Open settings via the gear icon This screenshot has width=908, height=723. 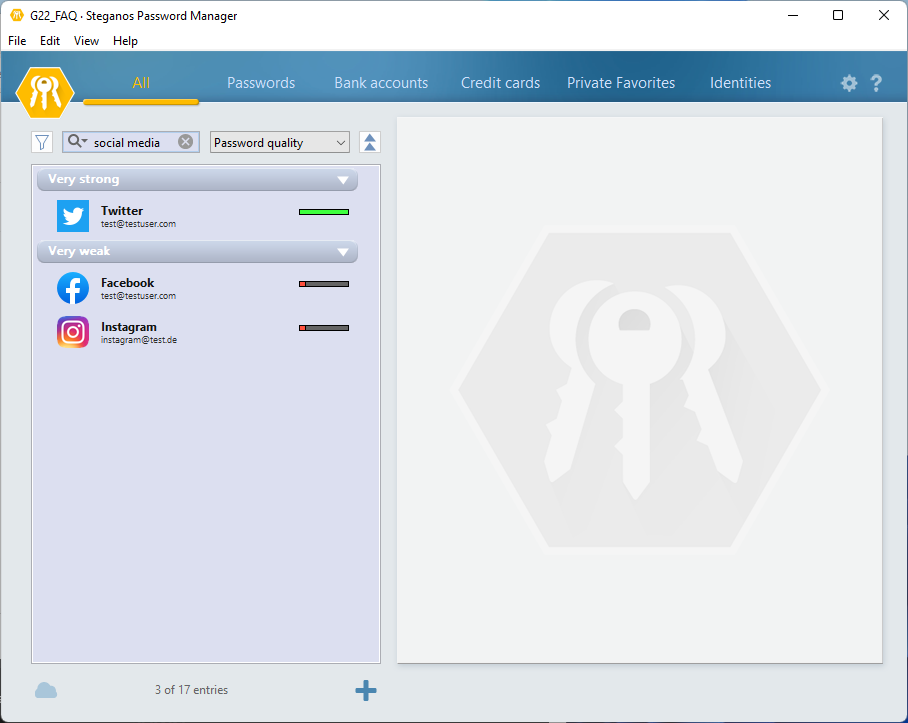(849, 84)
